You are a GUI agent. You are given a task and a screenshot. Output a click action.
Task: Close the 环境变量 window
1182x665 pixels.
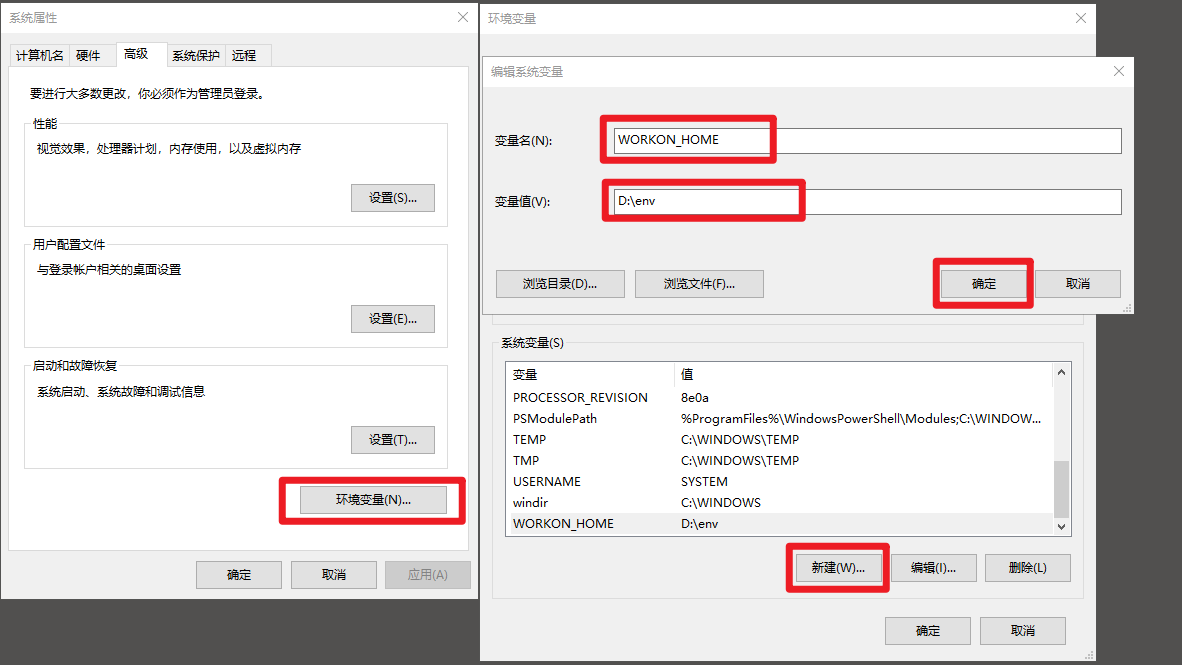[x=1080, y=18]
